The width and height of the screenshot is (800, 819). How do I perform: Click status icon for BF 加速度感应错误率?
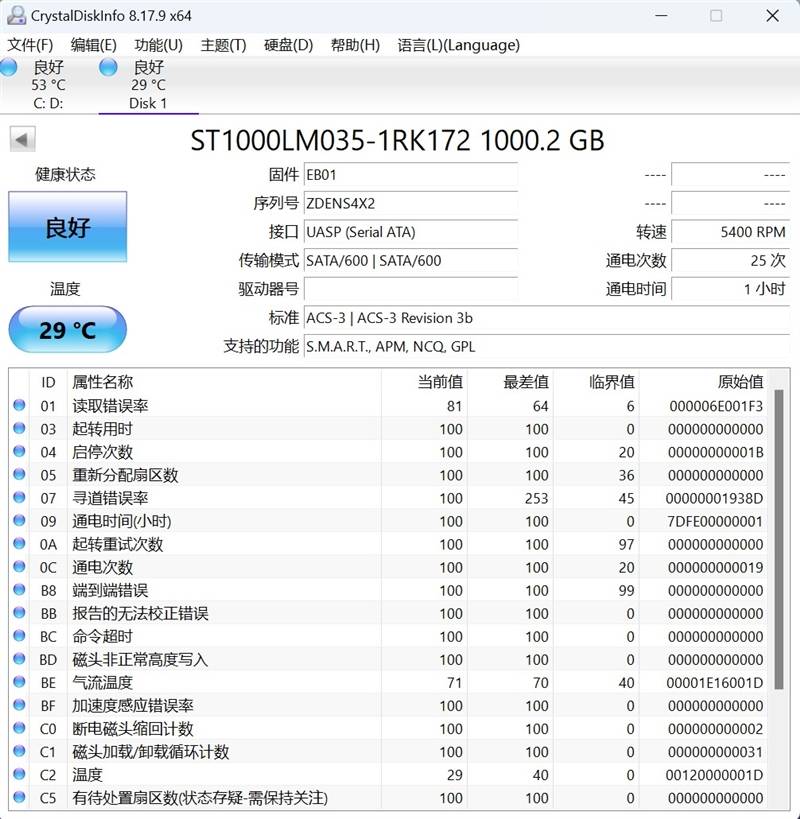(19, 705)
